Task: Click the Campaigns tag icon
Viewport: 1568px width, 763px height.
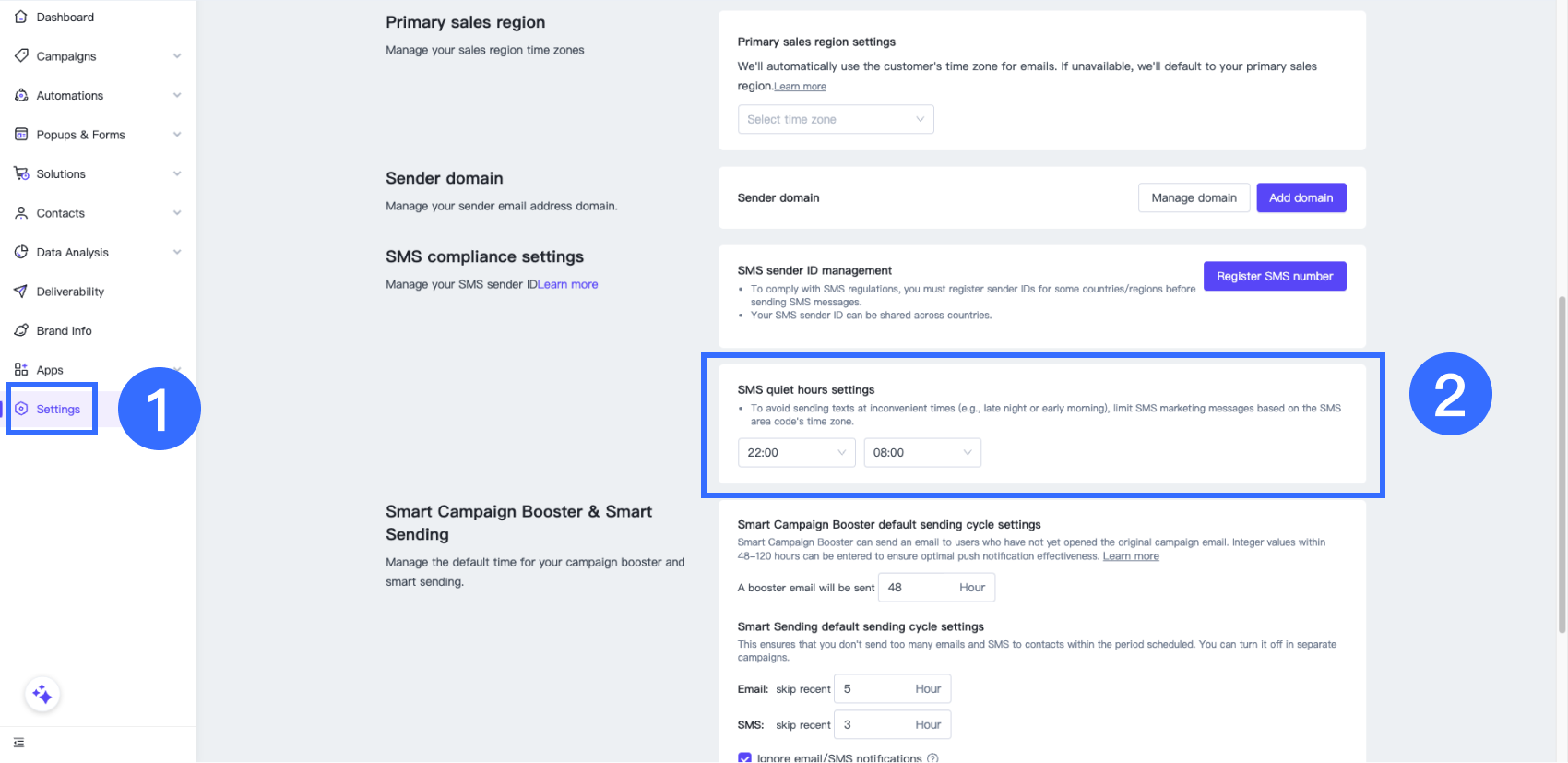Action: (21, 56)
